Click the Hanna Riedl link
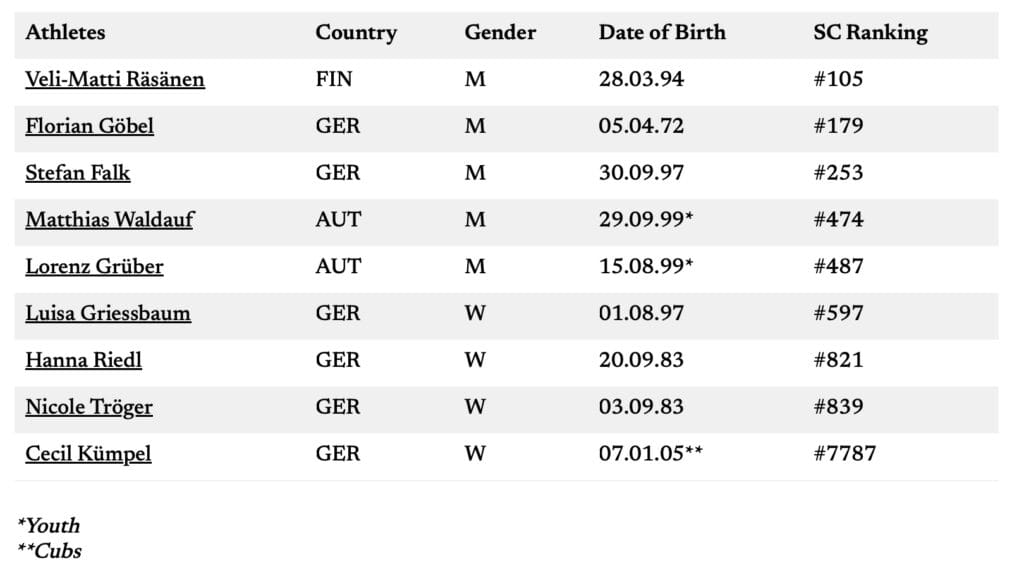Viewport: 1024px width, 587px height. click(83, 360)
